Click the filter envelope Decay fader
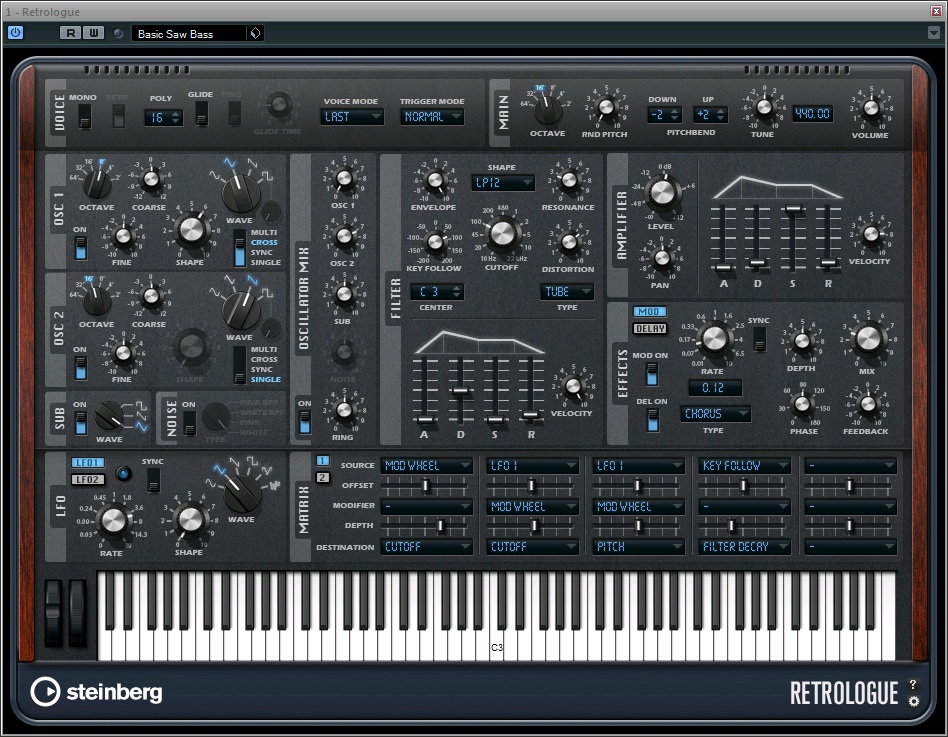 460,391
